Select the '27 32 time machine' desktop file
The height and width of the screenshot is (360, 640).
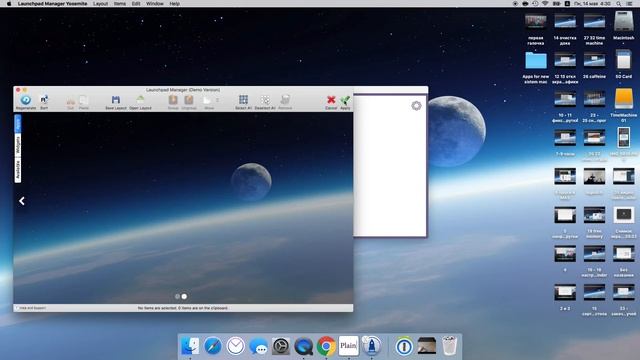tap(594, 21)
